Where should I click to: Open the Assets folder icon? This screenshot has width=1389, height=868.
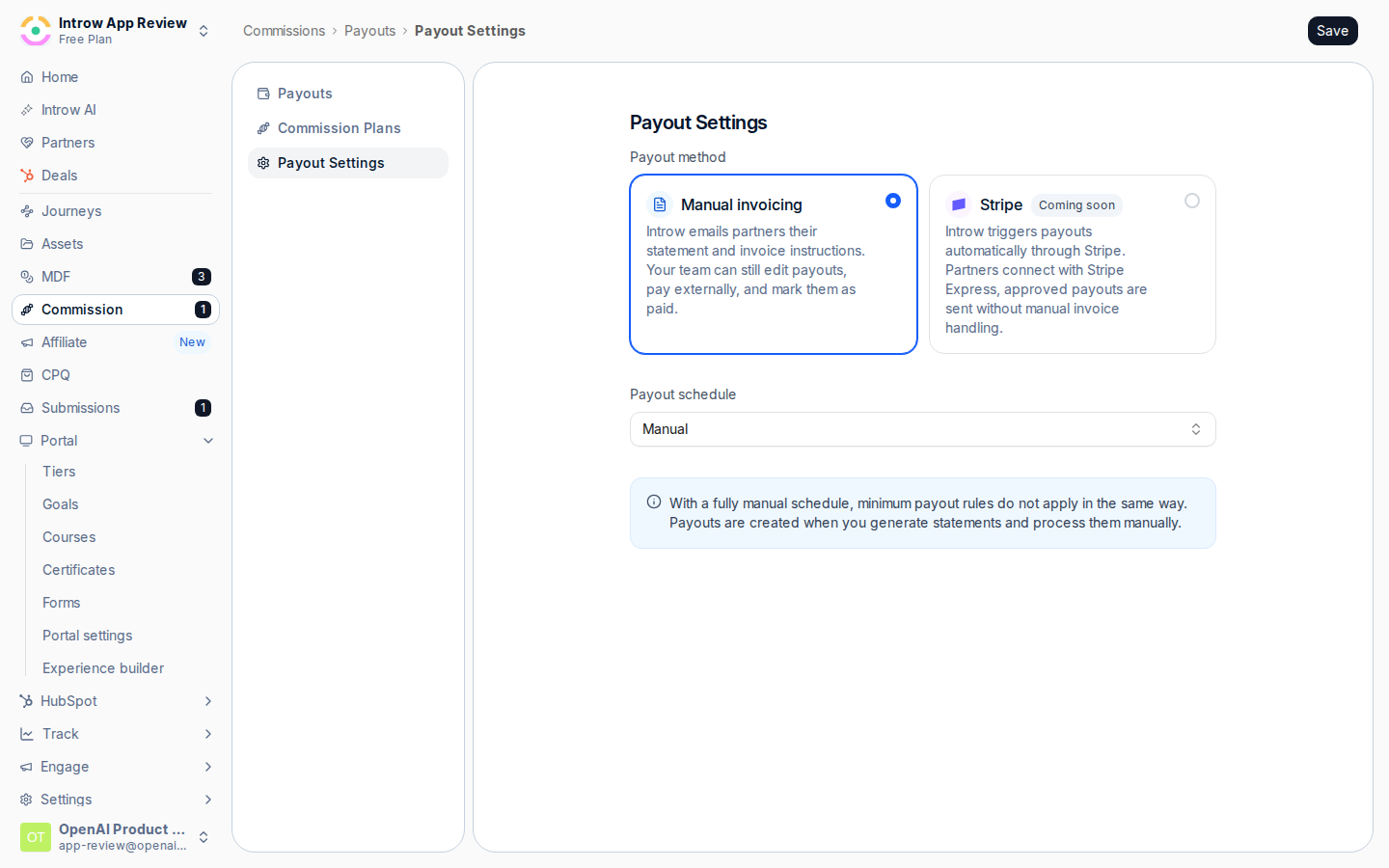(x=27, y=244)
